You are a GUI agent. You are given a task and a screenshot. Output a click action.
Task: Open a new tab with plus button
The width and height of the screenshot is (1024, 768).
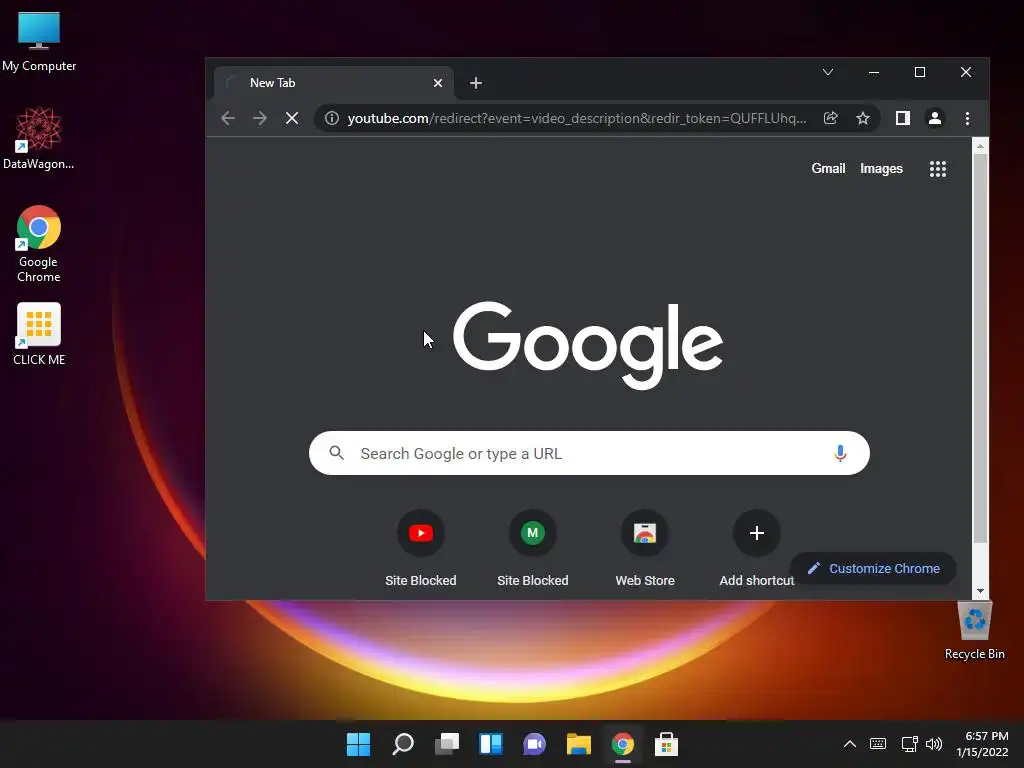pyautogui.click(x=476, y=83)
